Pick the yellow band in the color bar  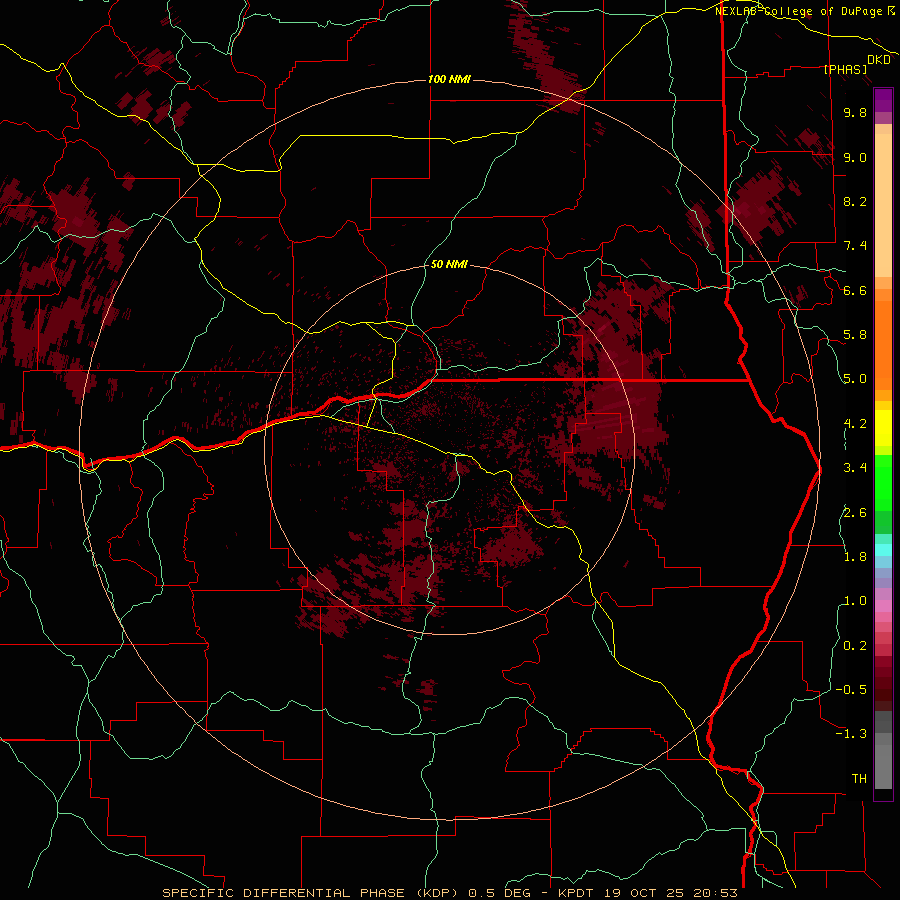coord(883,428)
